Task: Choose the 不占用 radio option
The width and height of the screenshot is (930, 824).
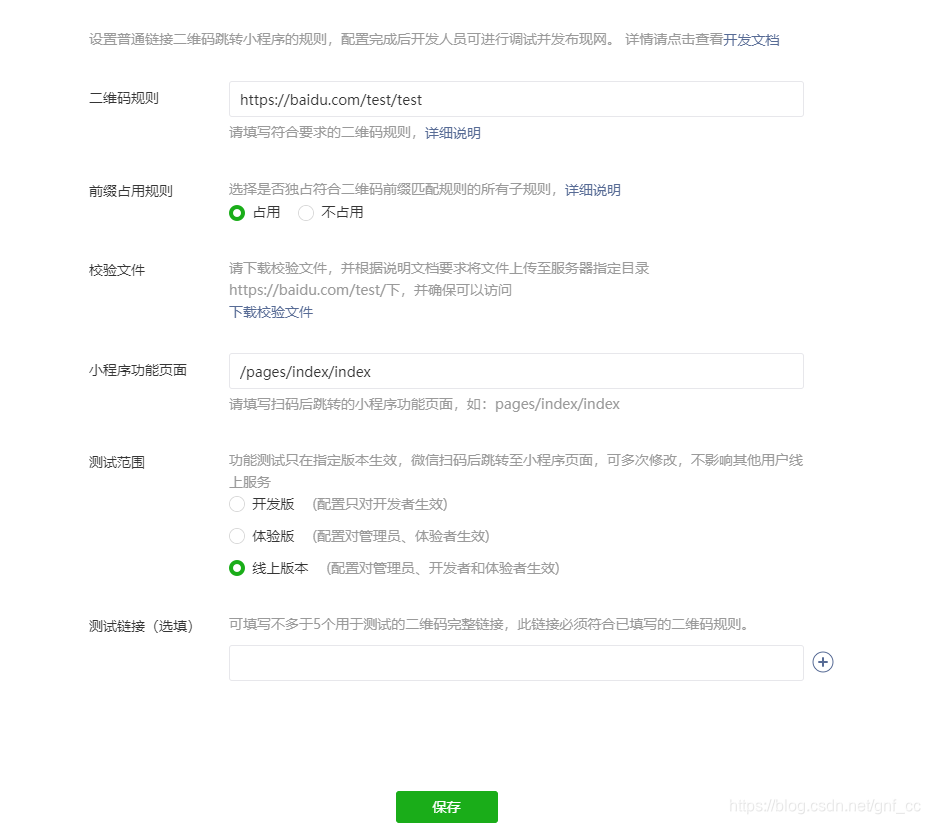Action: point(305,212)
